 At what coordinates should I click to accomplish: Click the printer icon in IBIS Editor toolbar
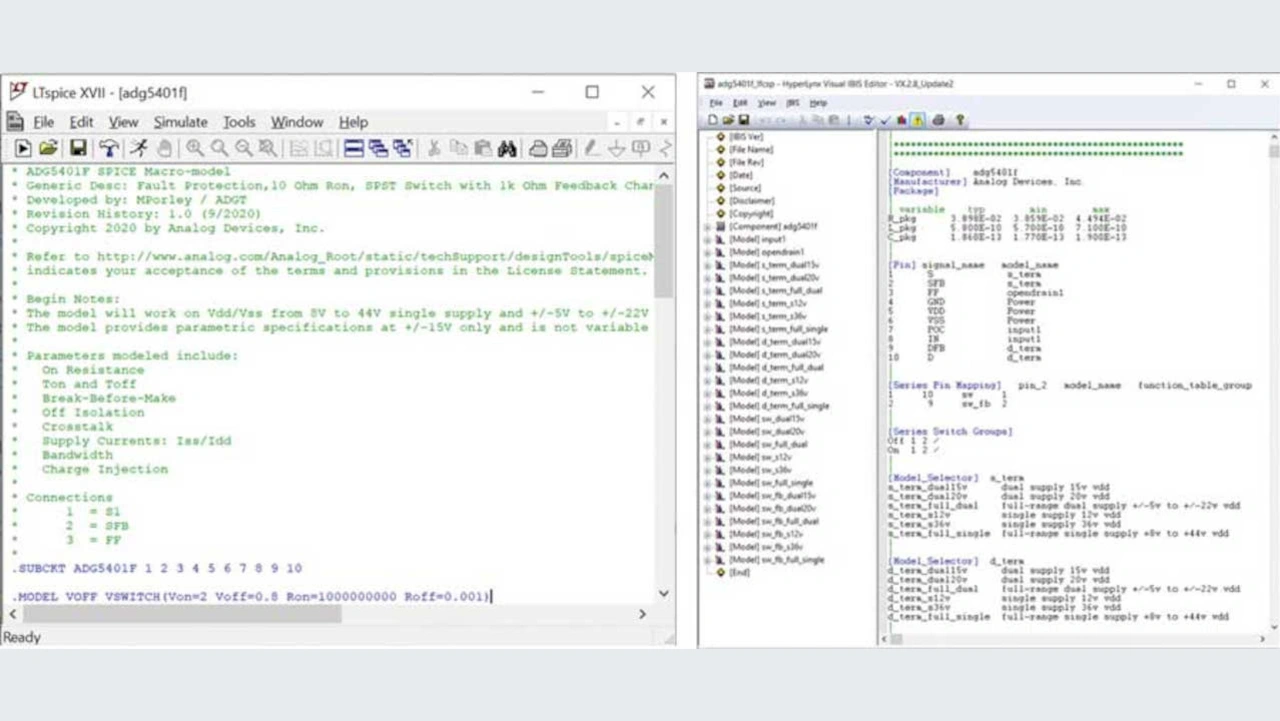938,120
